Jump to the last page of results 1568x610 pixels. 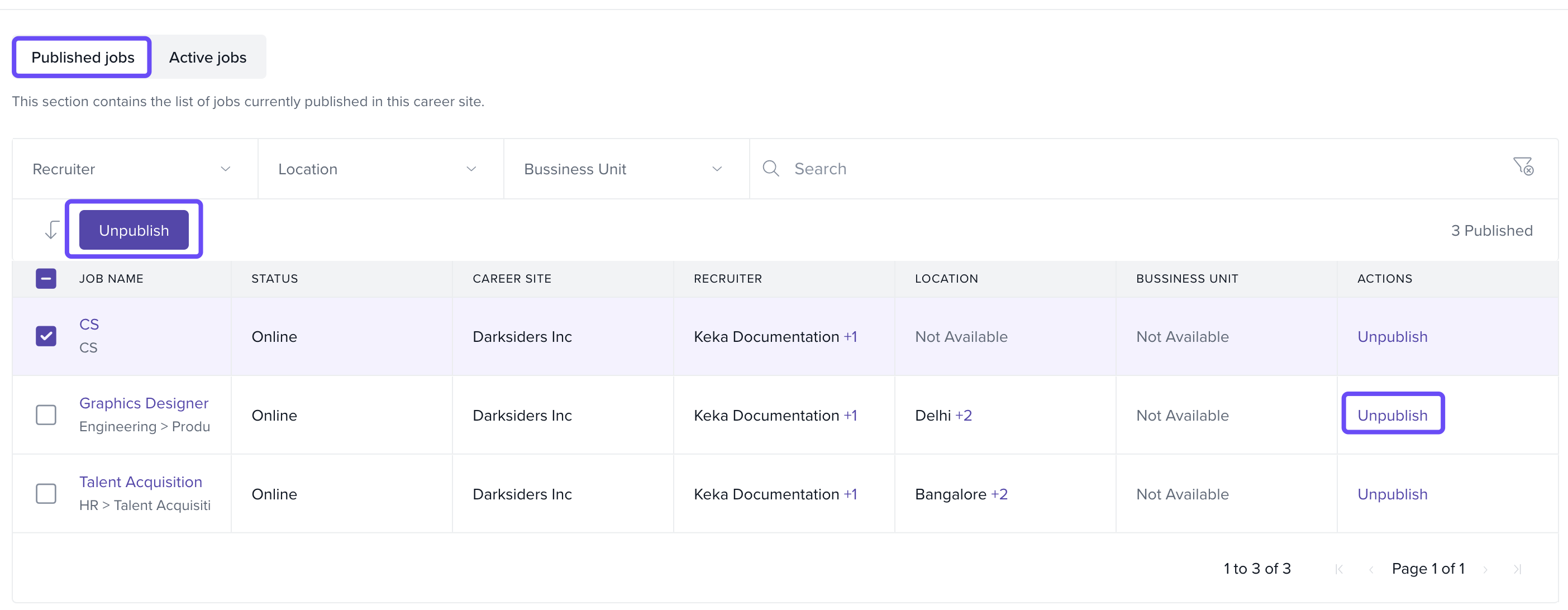tap(1517, 569)
